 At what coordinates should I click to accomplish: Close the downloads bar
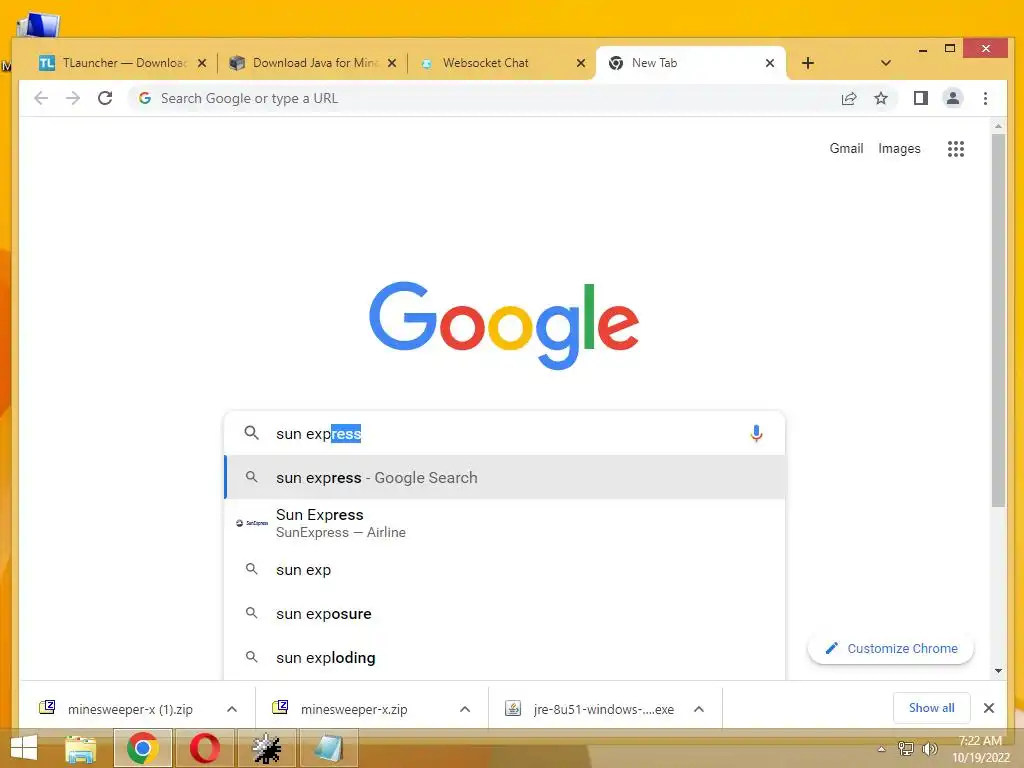(x=989, y=708)
